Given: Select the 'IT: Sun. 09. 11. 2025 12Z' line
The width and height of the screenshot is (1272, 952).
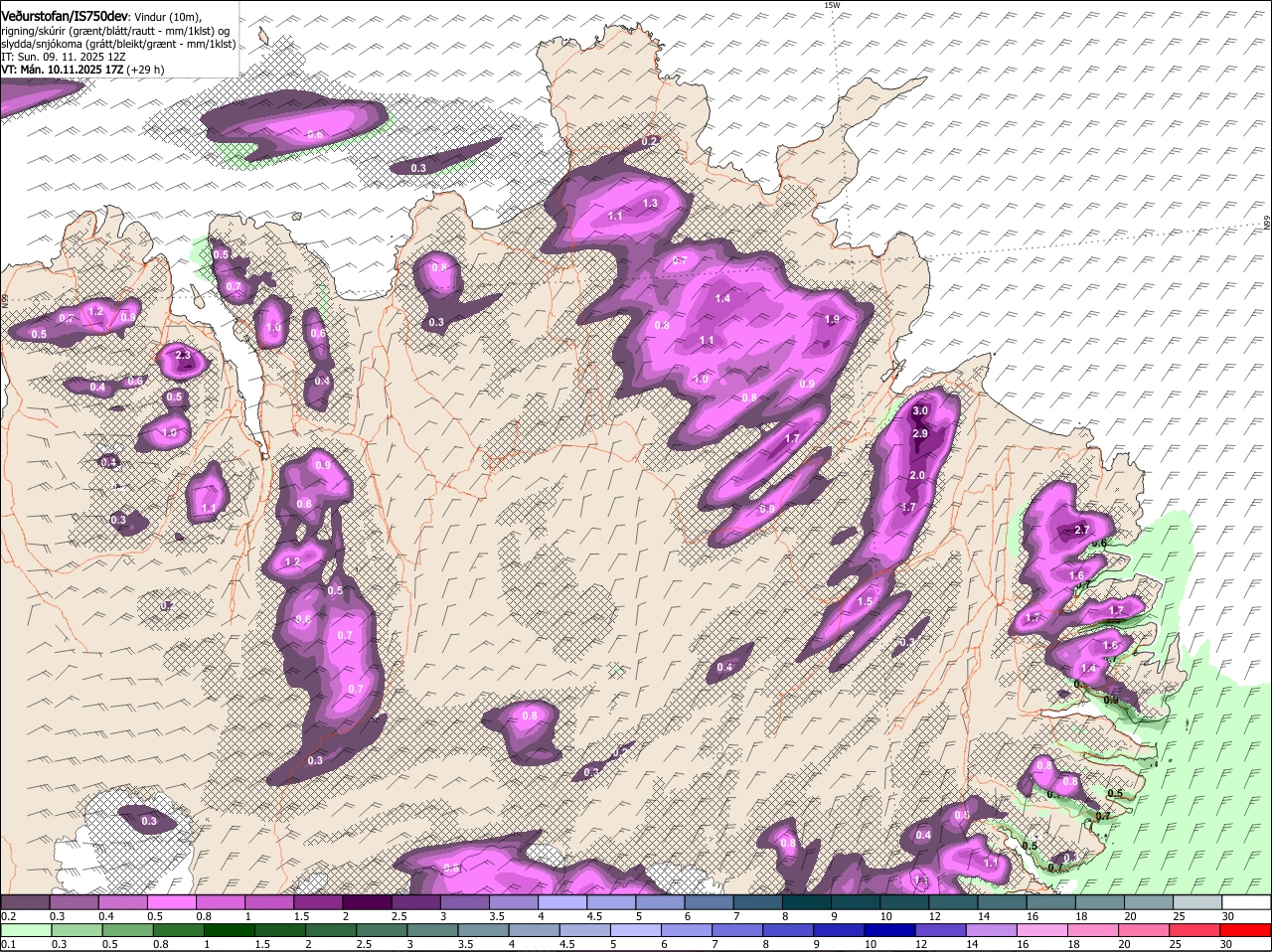Looking at the screenshot, I should click(x=64, y=57).
